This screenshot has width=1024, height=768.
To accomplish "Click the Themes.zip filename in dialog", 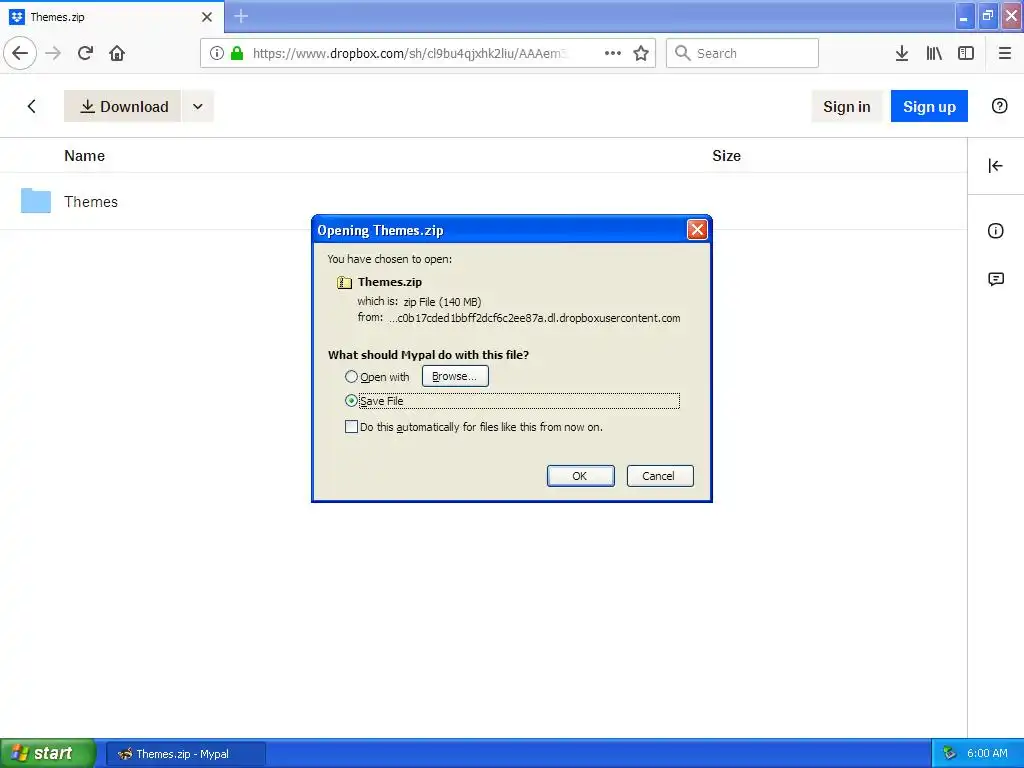I will point(390,282).
